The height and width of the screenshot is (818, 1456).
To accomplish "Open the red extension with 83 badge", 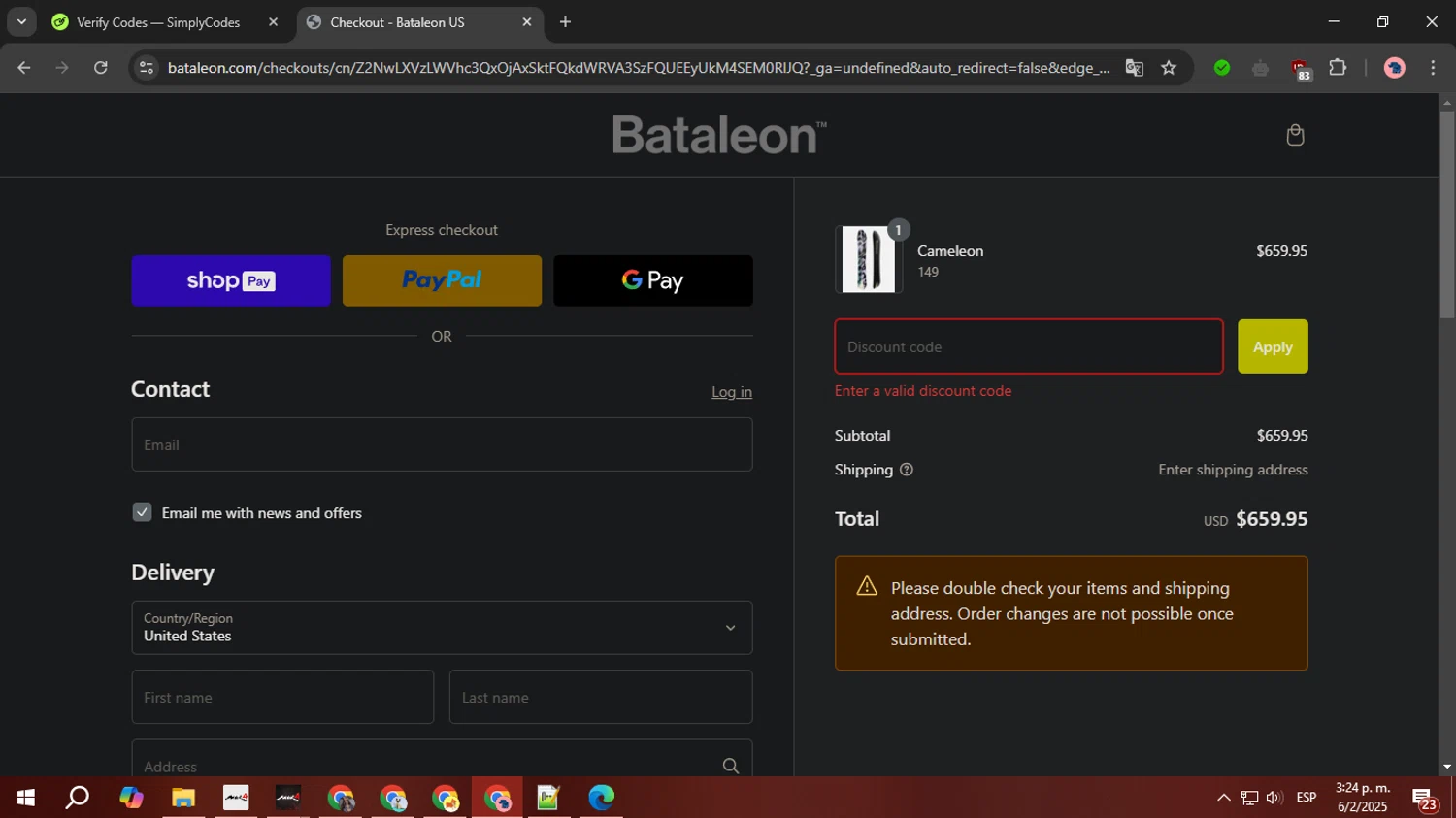I will coord(1301,69).
